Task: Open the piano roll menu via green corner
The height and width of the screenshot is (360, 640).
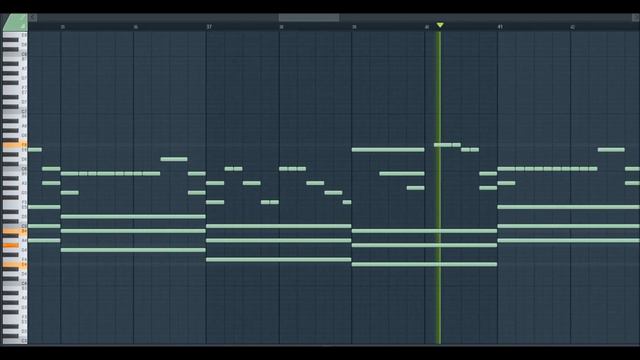Action: pos(15,22)
